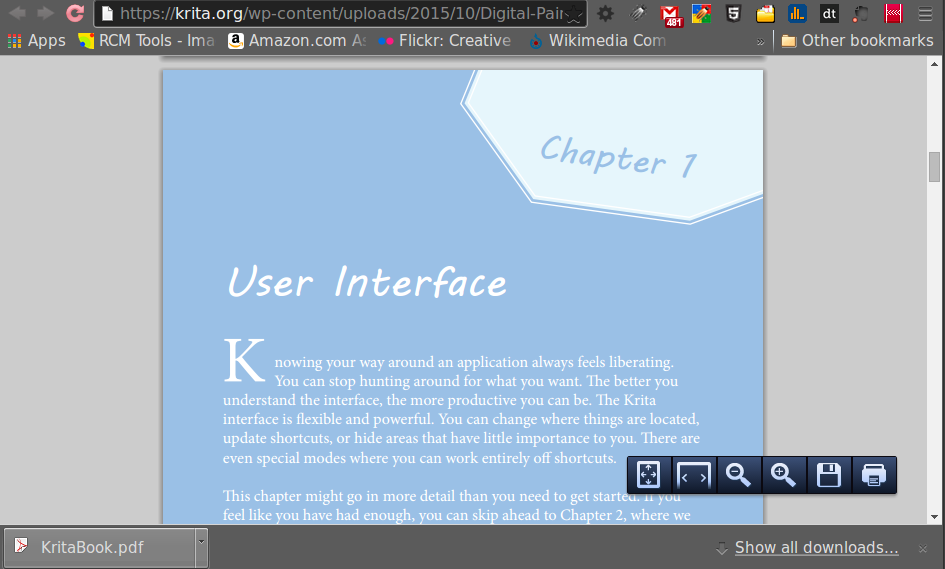The width and height of the screenshot is (945, 569).
Task: Click the colorful pencil extension icon
Action: [x=701, y=13]
